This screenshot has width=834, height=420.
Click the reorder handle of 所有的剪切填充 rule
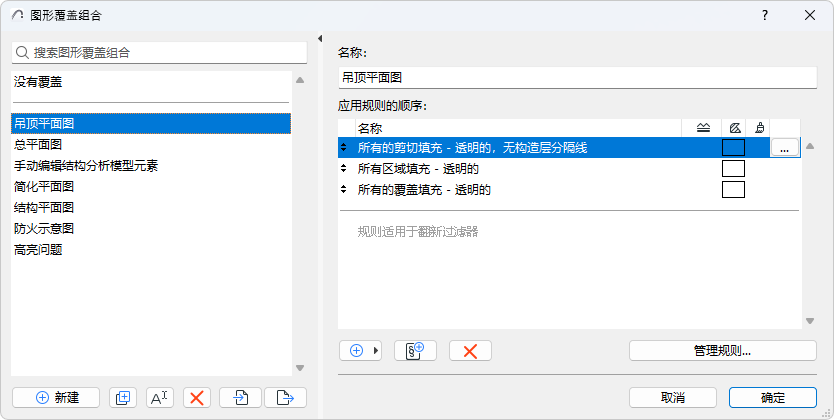344,147
